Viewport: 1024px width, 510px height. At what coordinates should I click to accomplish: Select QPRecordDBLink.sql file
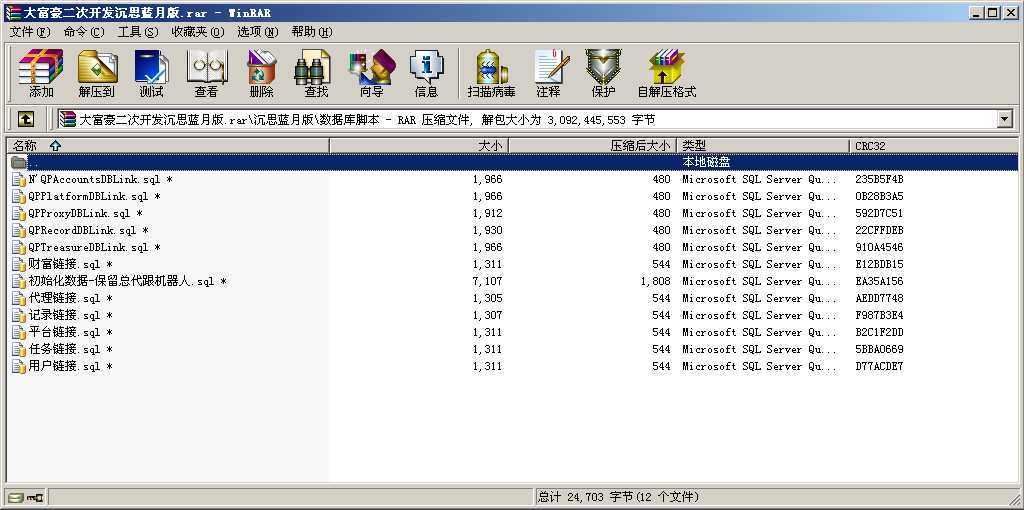[x=88, y=231]
